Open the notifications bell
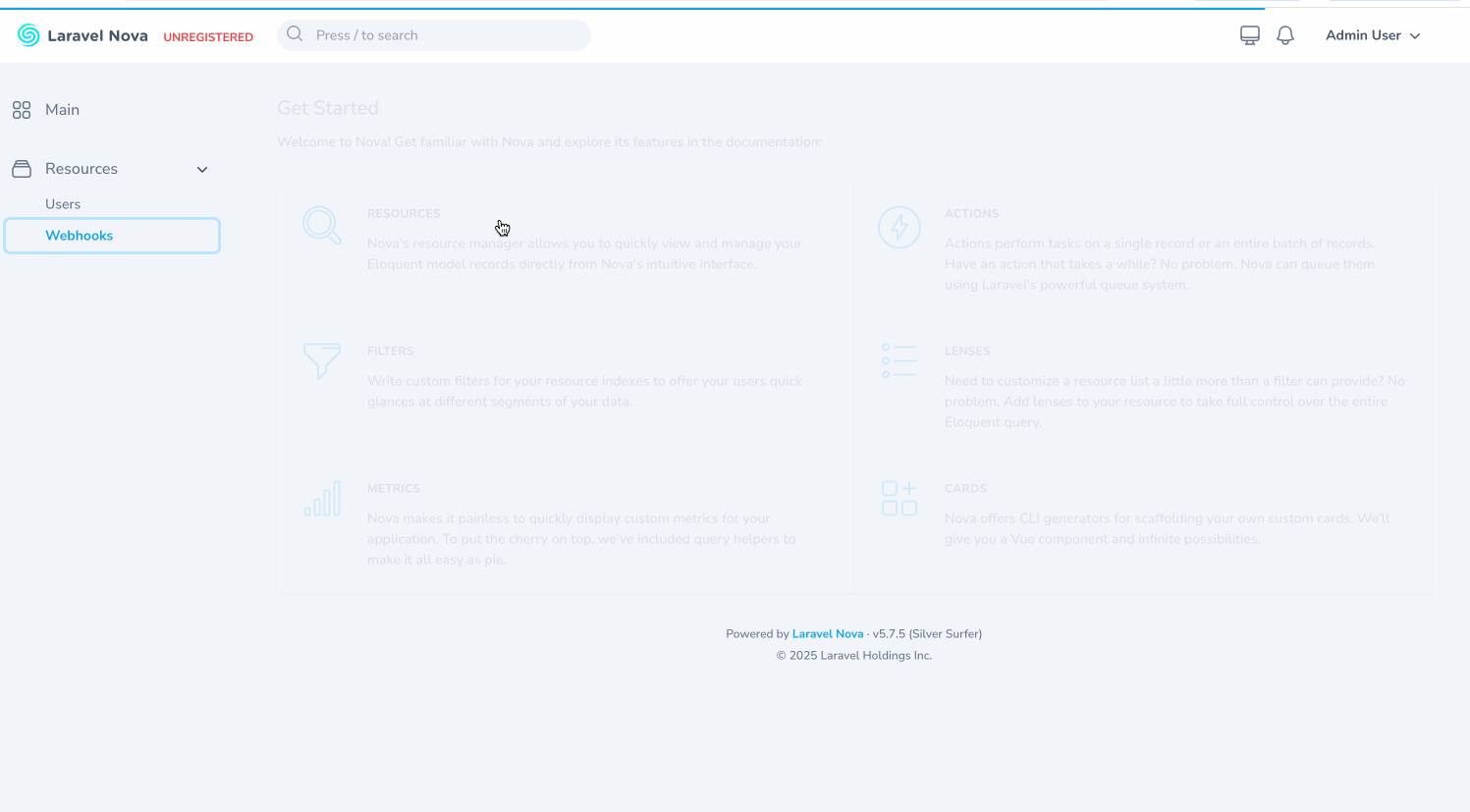Screen dimensions: 1470x812 click(1284, 35)
